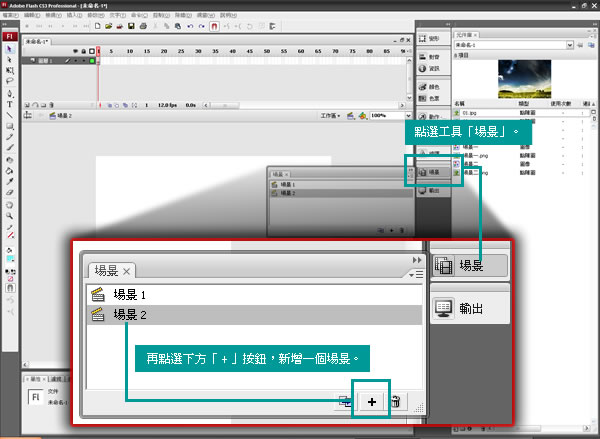Select the Hand tool
This screenshot has width=600, height=439.
[x=10, y=205]
